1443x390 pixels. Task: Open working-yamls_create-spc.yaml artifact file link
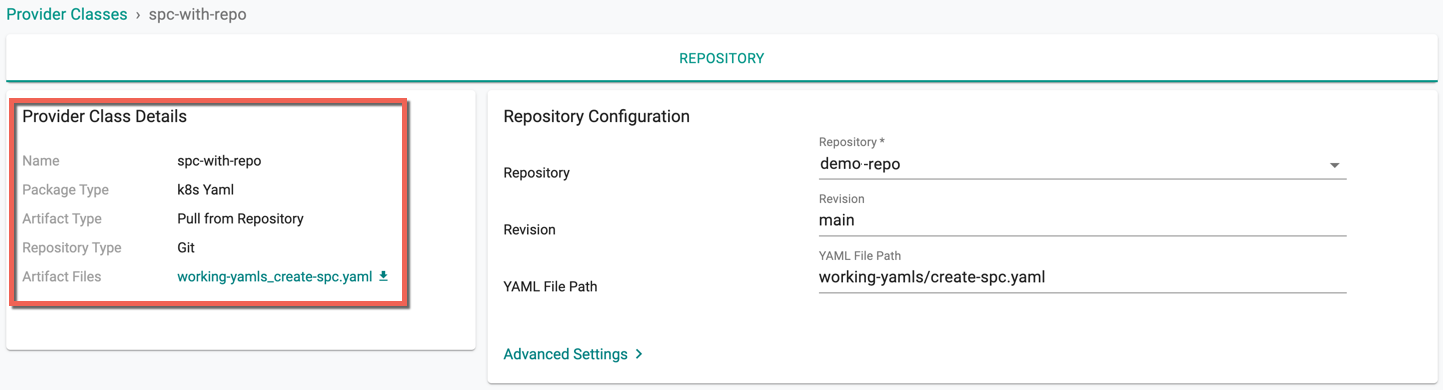coord(275,277)
